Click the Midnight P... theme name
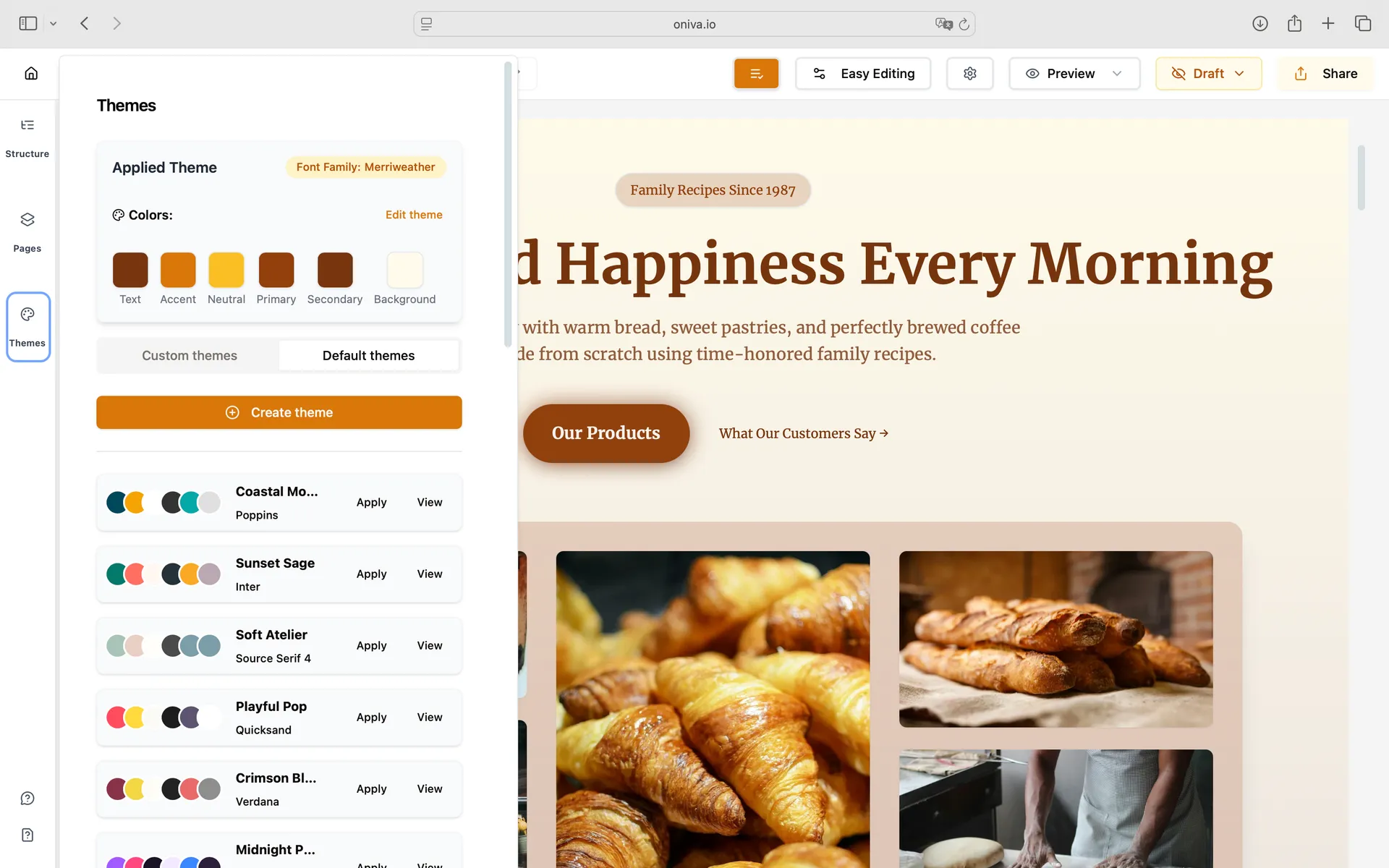The image size is (1389, 868). 275,849
